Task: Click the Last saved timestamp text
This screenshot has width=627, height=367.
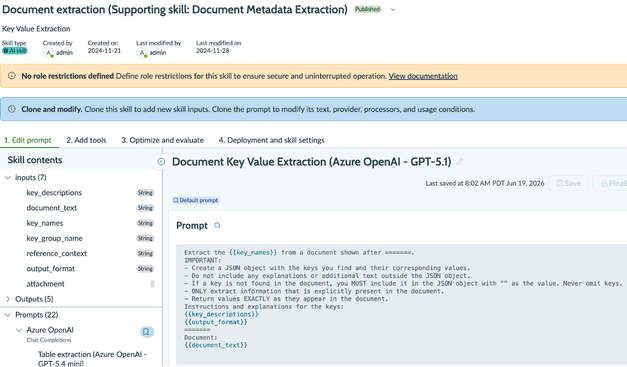Action: 485,183
